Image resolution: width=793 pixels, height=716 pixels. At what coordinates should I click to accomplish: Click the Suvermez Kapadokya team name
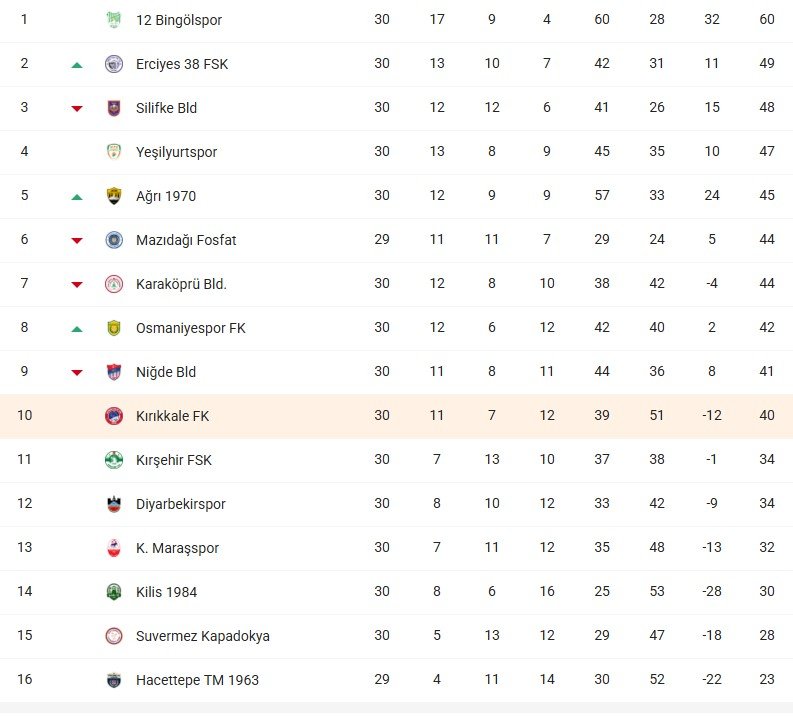[202, 636]
